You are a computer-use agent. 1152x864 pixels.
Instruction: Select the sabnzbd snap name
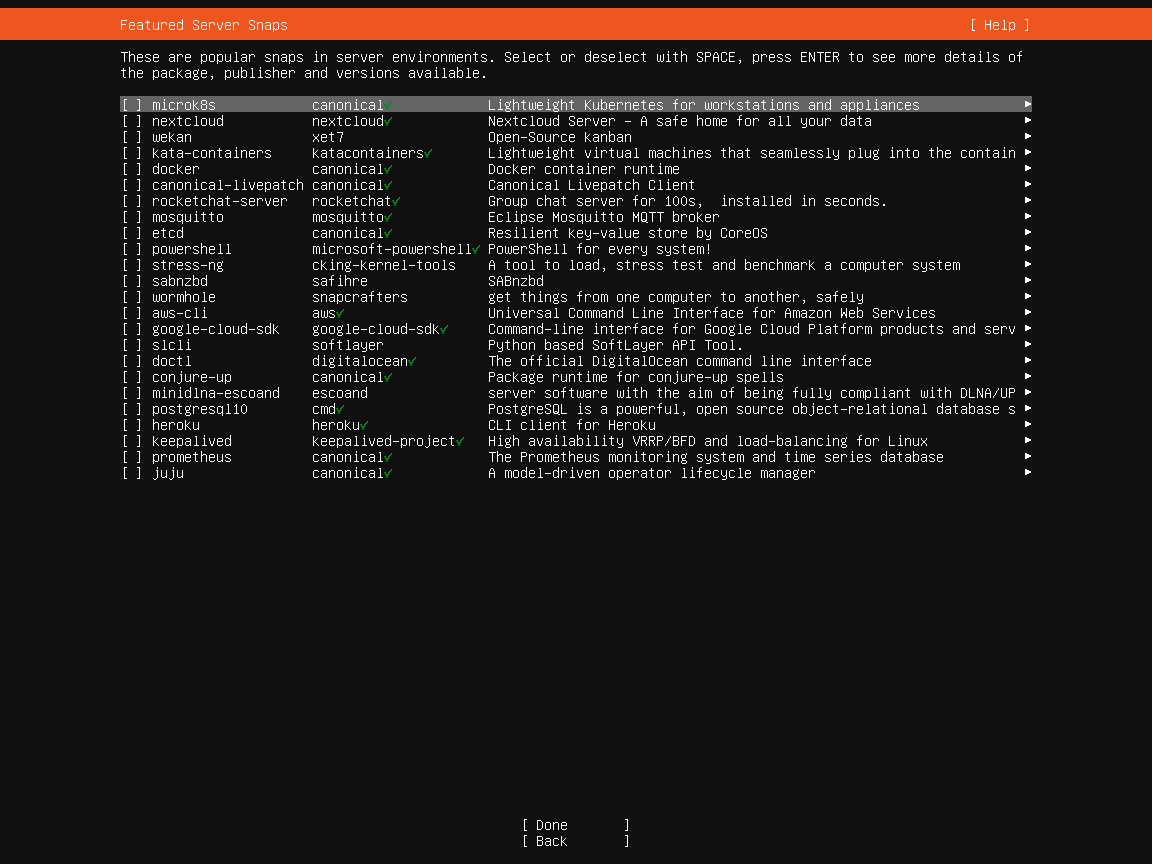click(180, 281)
